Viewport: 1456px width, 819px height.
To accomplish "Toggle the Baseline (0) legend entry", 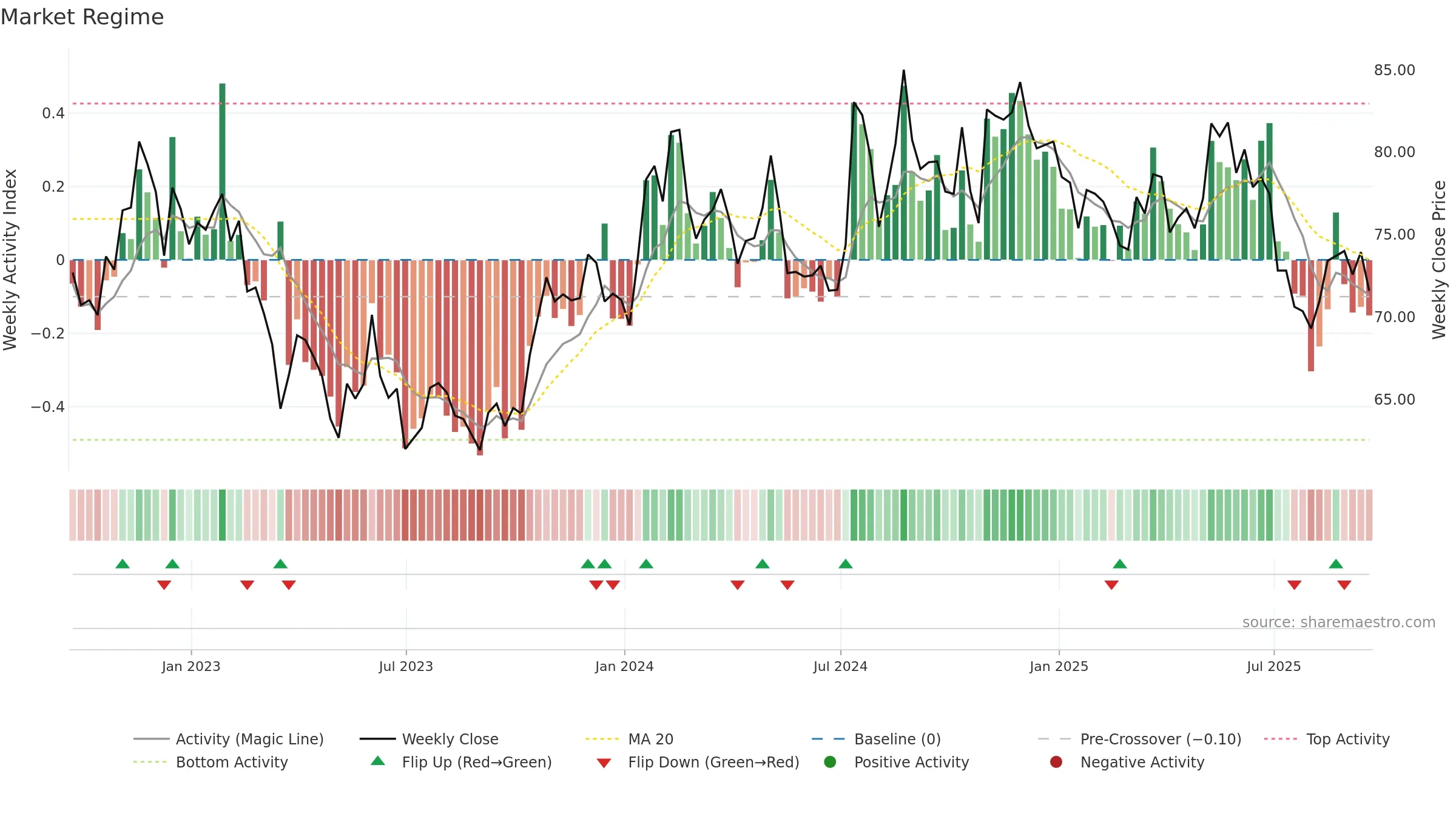I will (x=876, y=739).
